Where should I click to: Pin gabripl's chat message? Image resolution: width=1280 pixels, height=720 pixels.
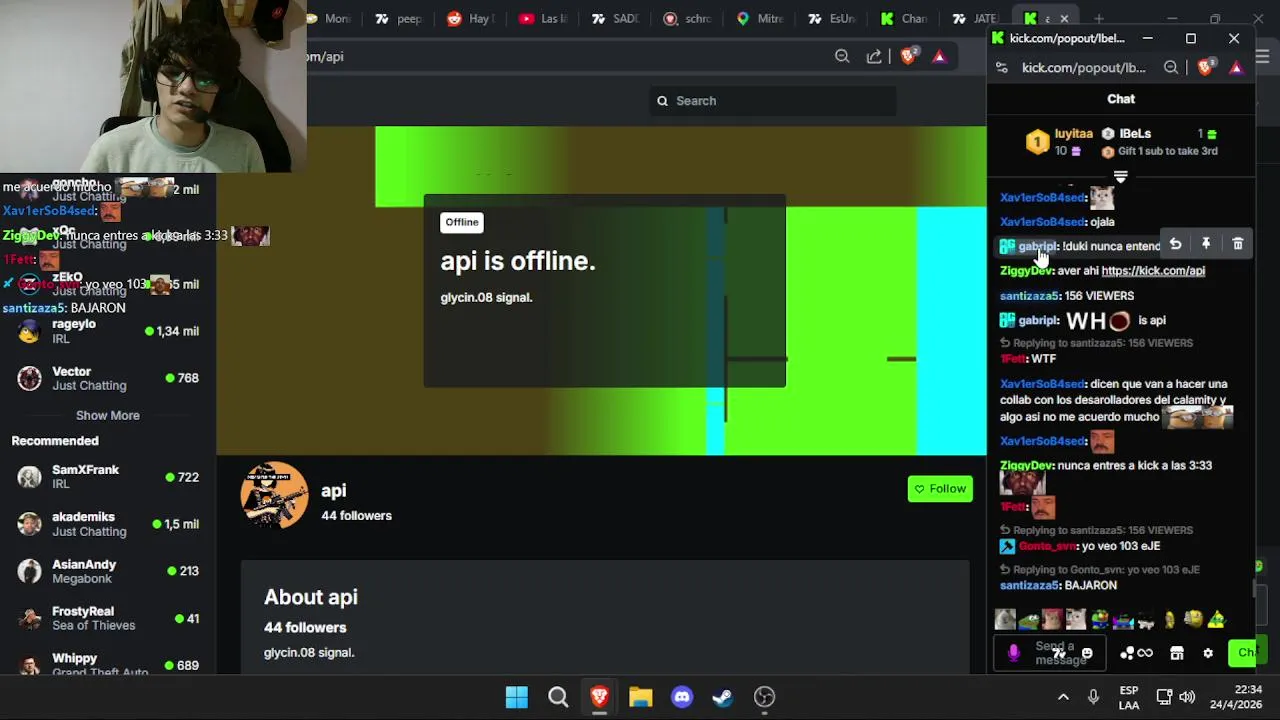coord(1206,244)
